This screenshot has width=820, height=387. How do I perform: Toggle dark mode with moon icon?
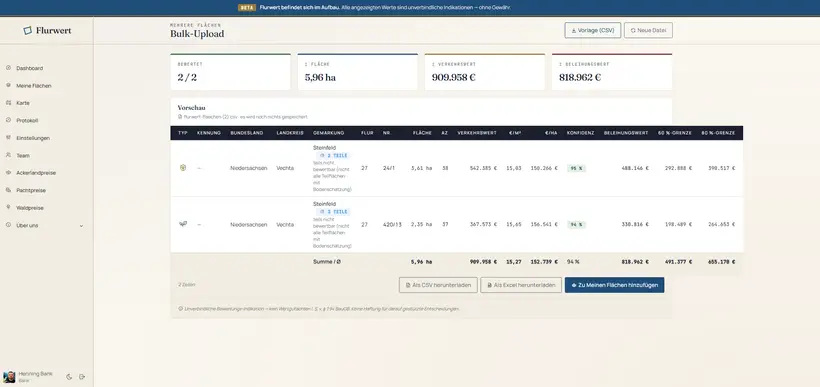[69, 377]
